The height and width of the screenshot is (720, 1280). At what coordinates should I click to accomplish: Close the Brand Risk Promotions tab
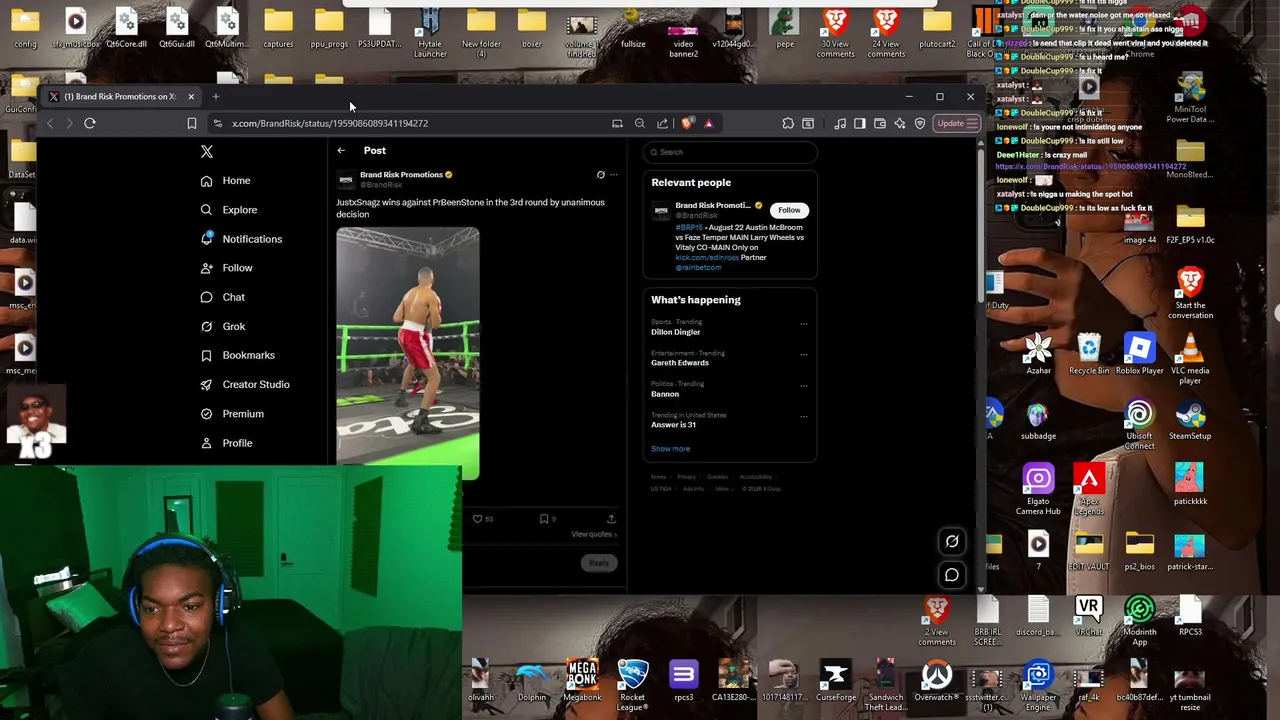point(190,96)
